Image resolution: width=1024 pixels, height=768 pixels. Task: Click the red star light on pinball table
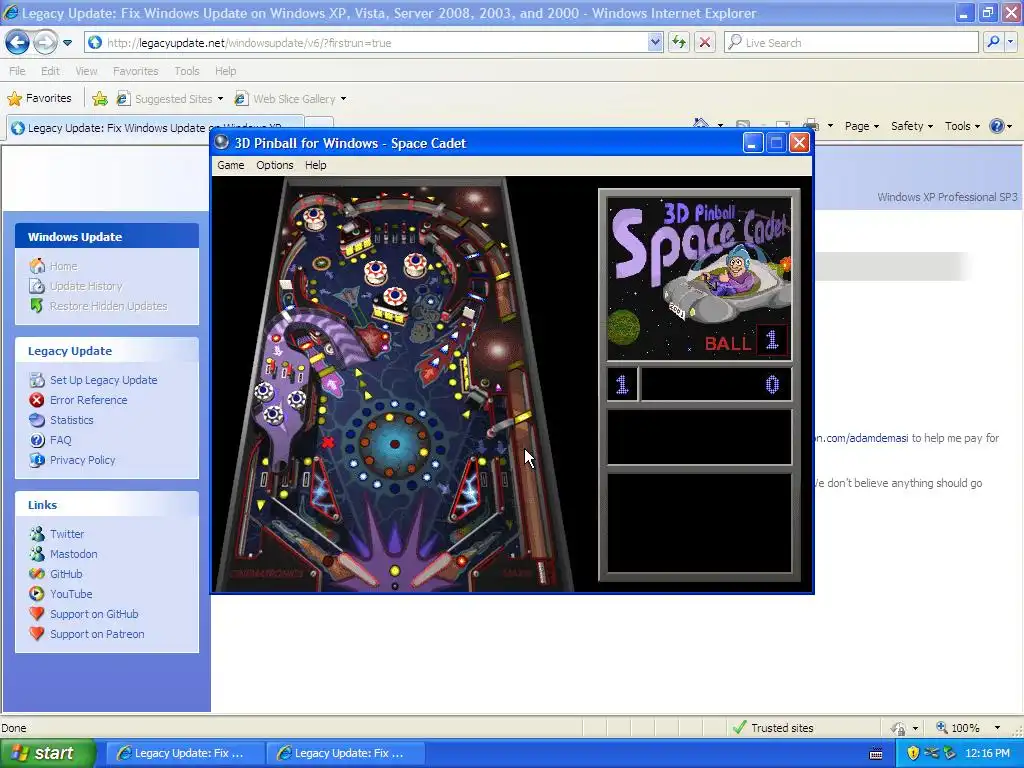click(328, 442)
